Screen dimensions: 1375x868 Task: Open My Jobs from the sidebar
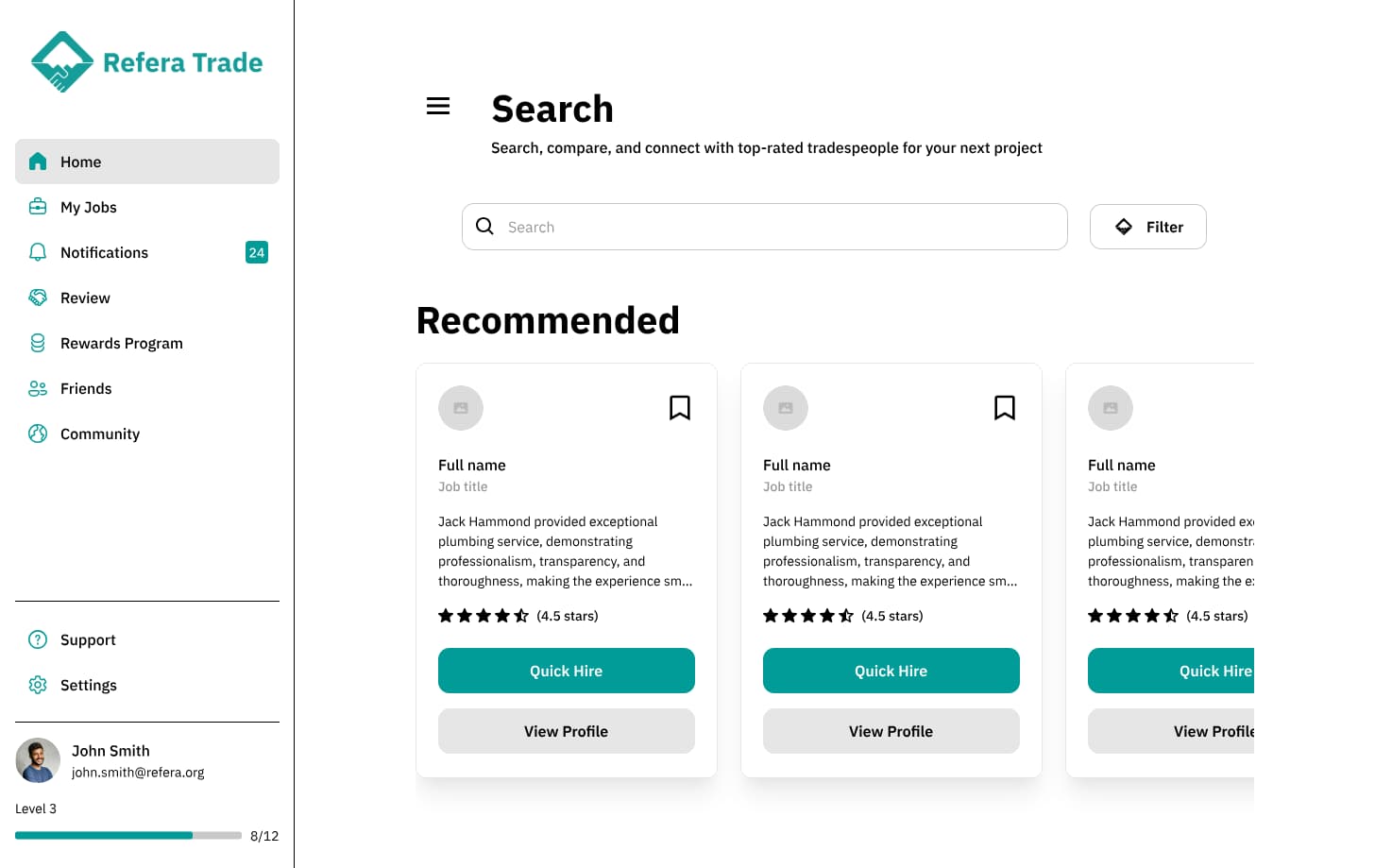pos(89,207)
